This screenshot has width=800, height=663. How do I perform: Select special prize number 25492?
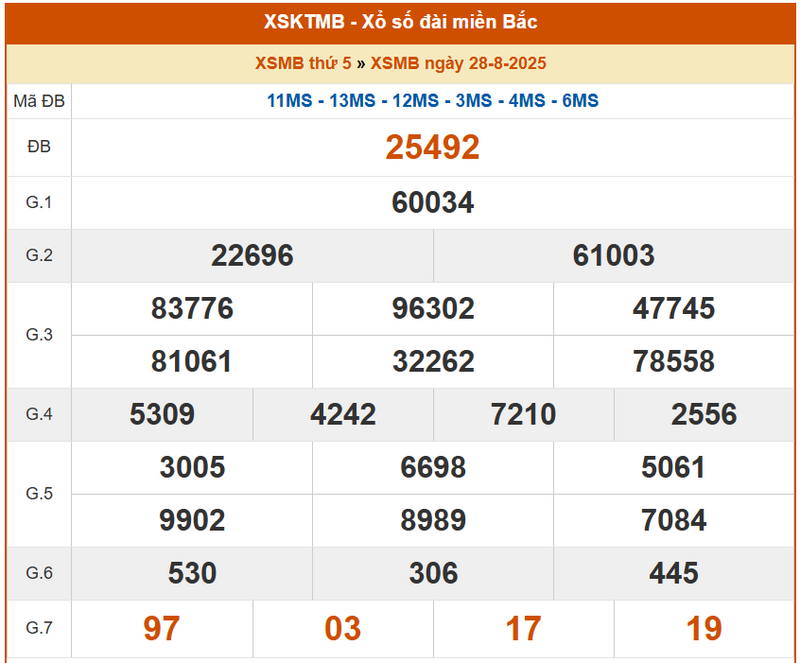(432, 148)
